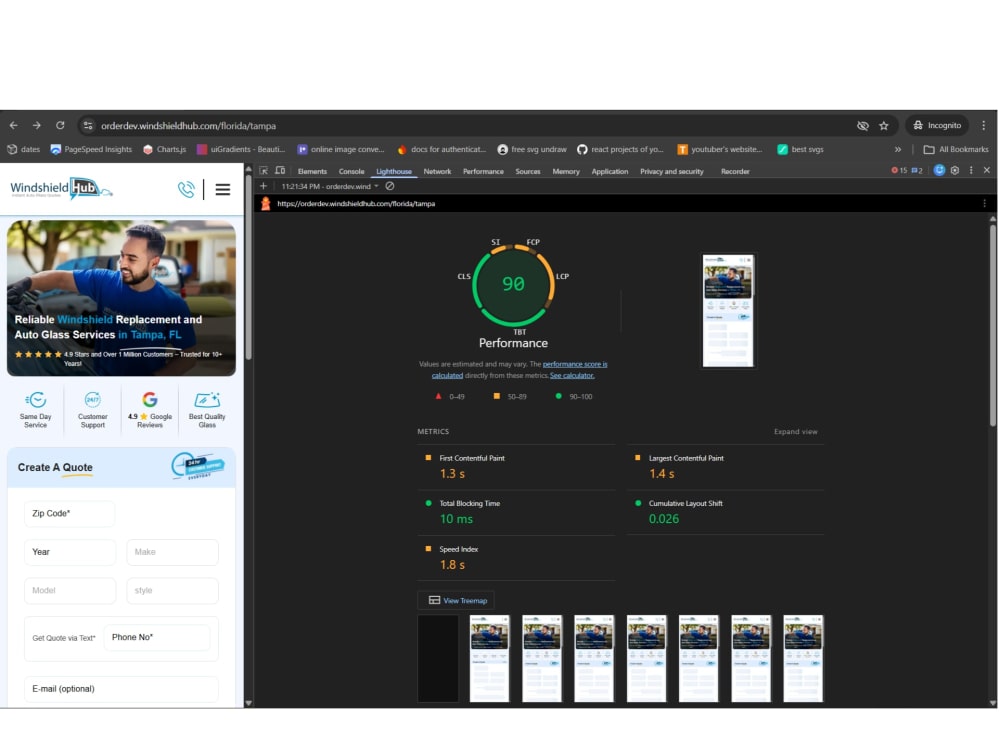This screenshot has width=1000, height=750.
Task: Click Expand view in Metrics section
Action: [795, 432]
